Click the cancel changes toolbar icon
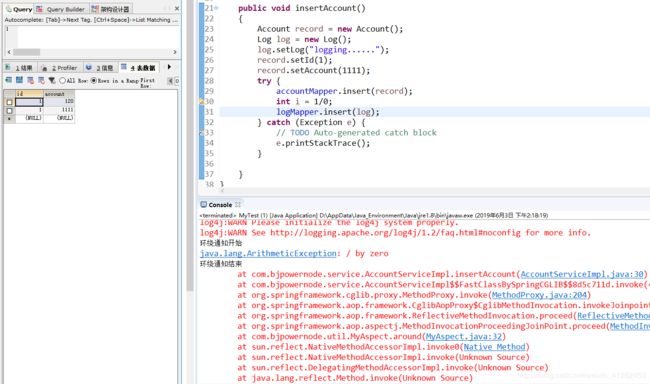The width and height of the screenshot is (650, 384). [x=41, y=80]
